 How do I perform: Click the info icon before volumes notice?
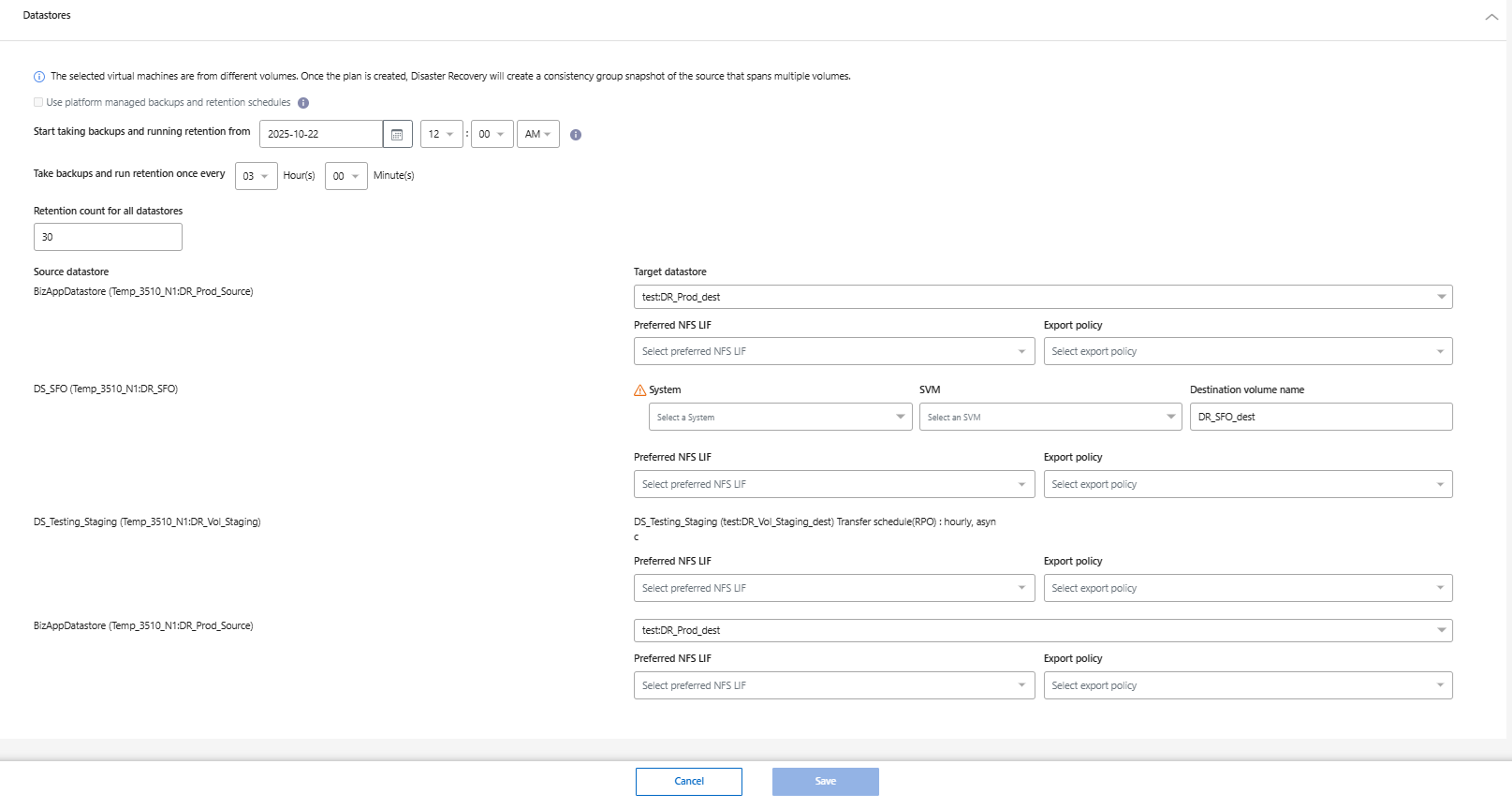pos(39,77)
